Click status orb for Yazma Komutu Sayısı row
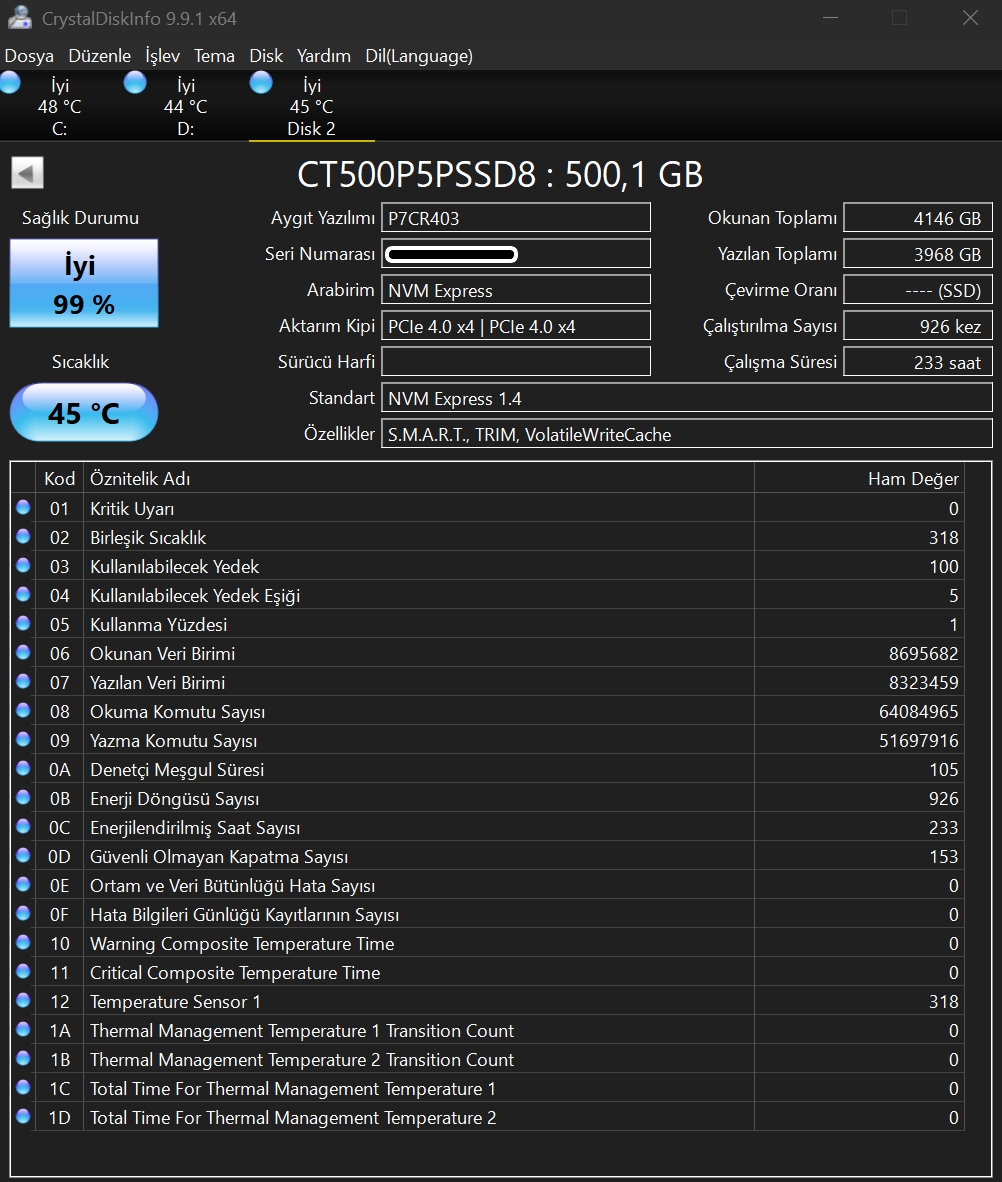1002x1182 pixels. tap(23, 740)
